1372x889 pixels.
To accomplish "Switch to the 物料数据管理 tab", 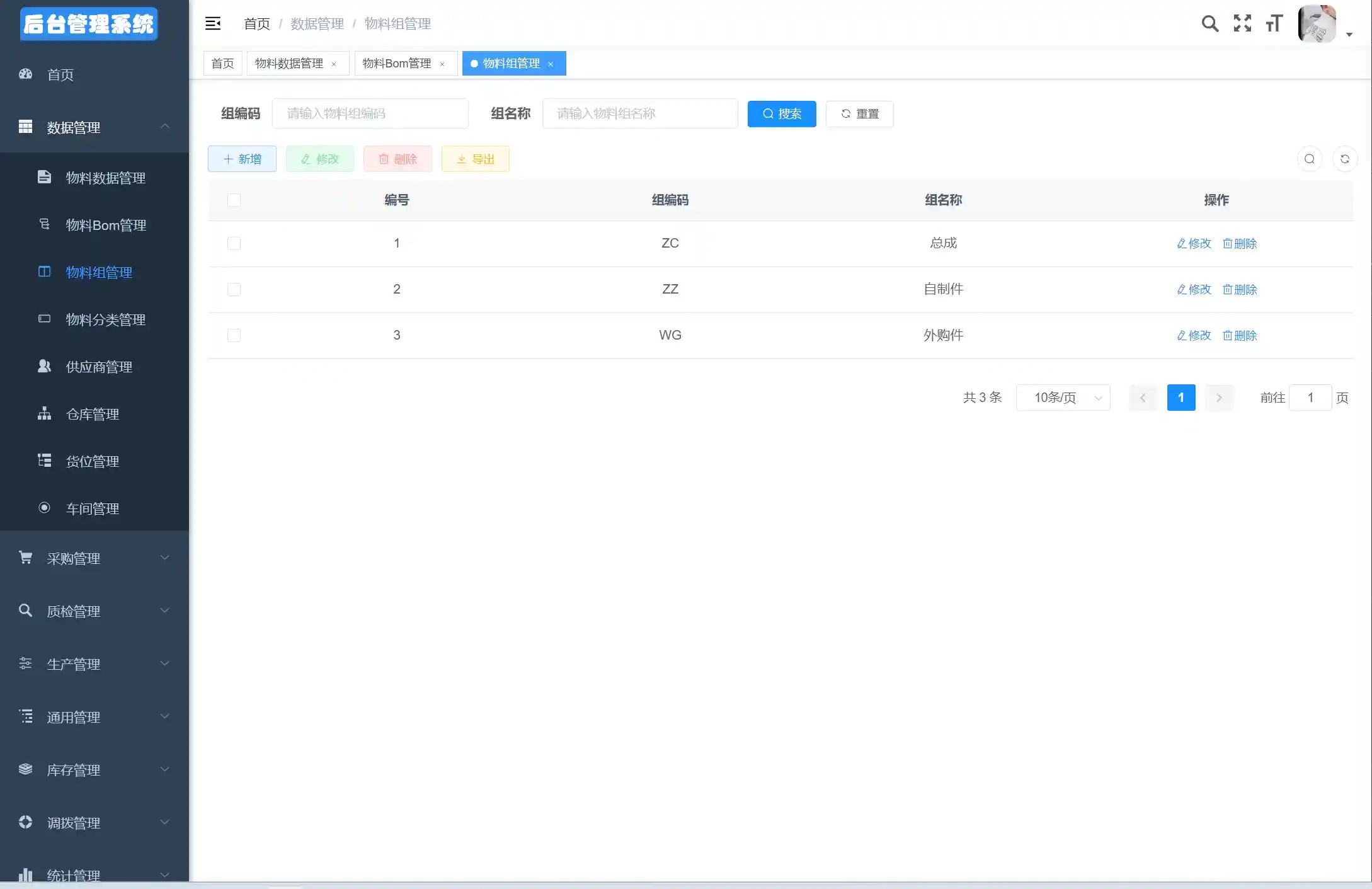I will pyautogui.click(x=289, y=64).
